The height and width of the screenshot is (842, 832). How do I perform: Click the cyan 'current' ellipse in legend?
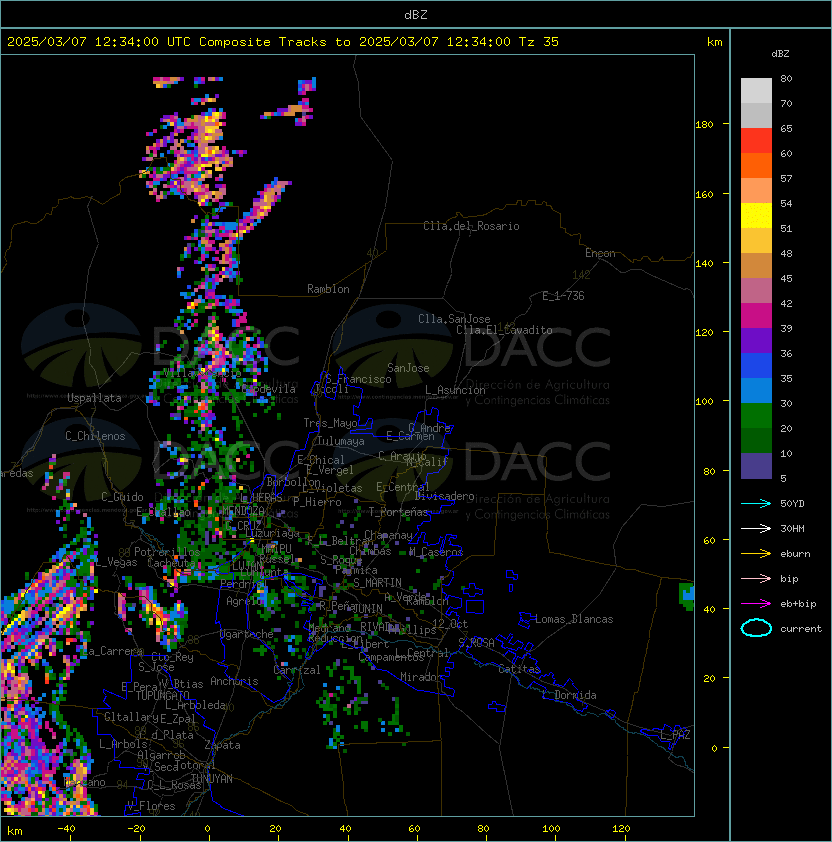click(756, 628)
